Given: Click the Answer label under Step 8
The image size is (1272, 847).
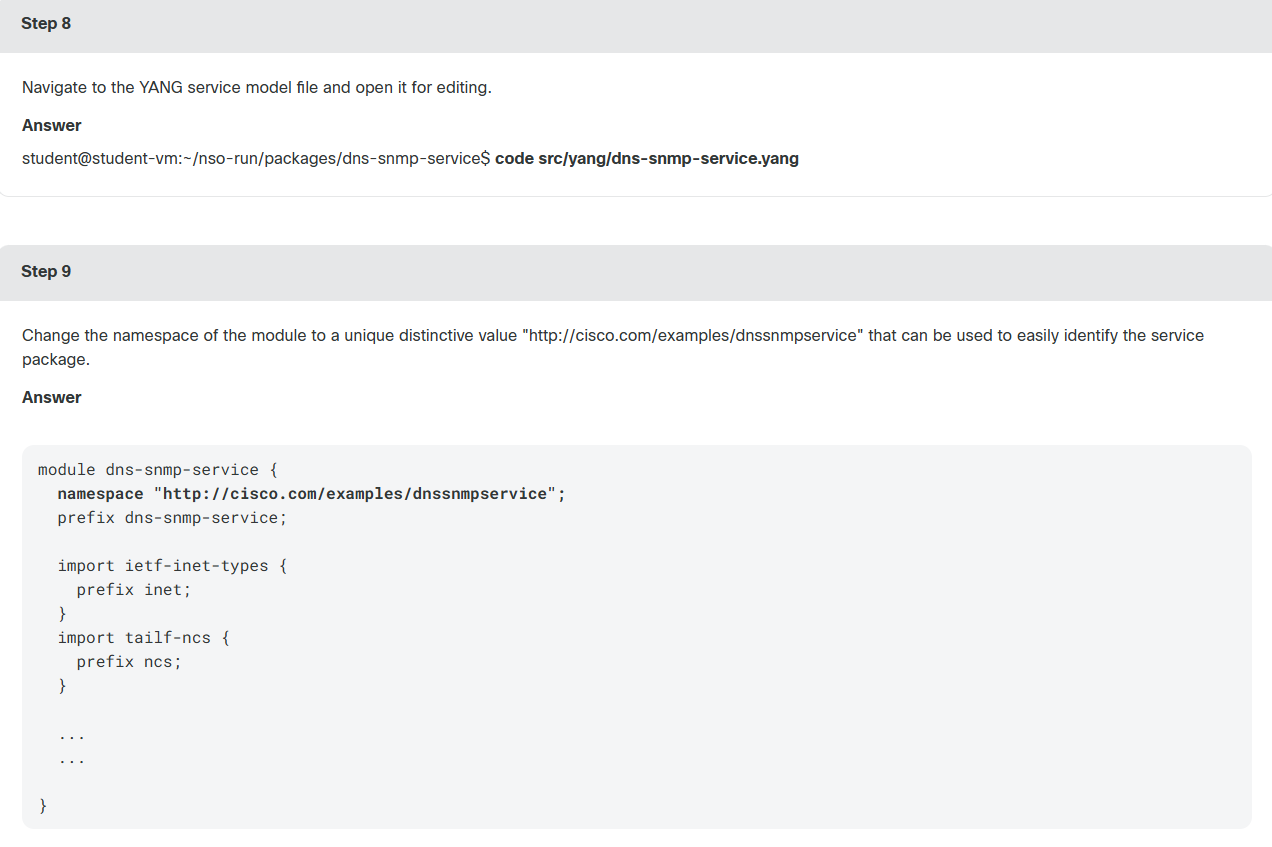Looking at the screenshot, I should (x=52, y=125).
